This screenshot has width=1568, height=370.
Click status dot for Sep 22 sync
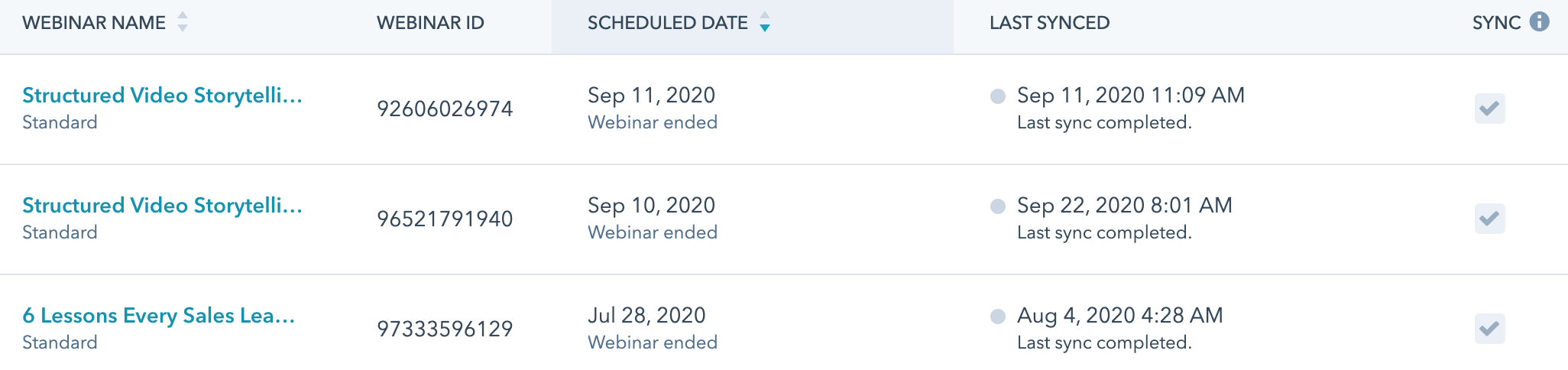tap(997, 206)
